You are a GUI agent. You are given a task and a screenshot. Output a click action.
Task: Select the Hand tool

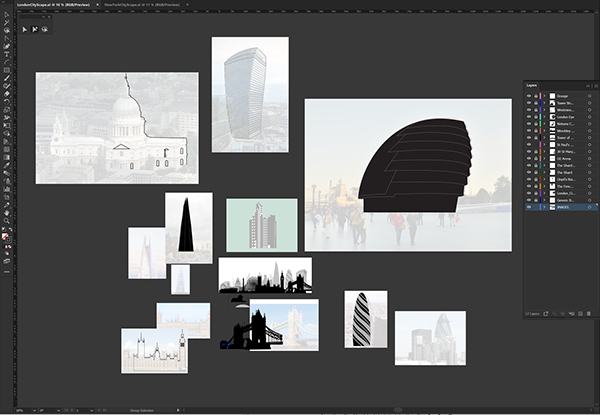(x=7, y=213)
